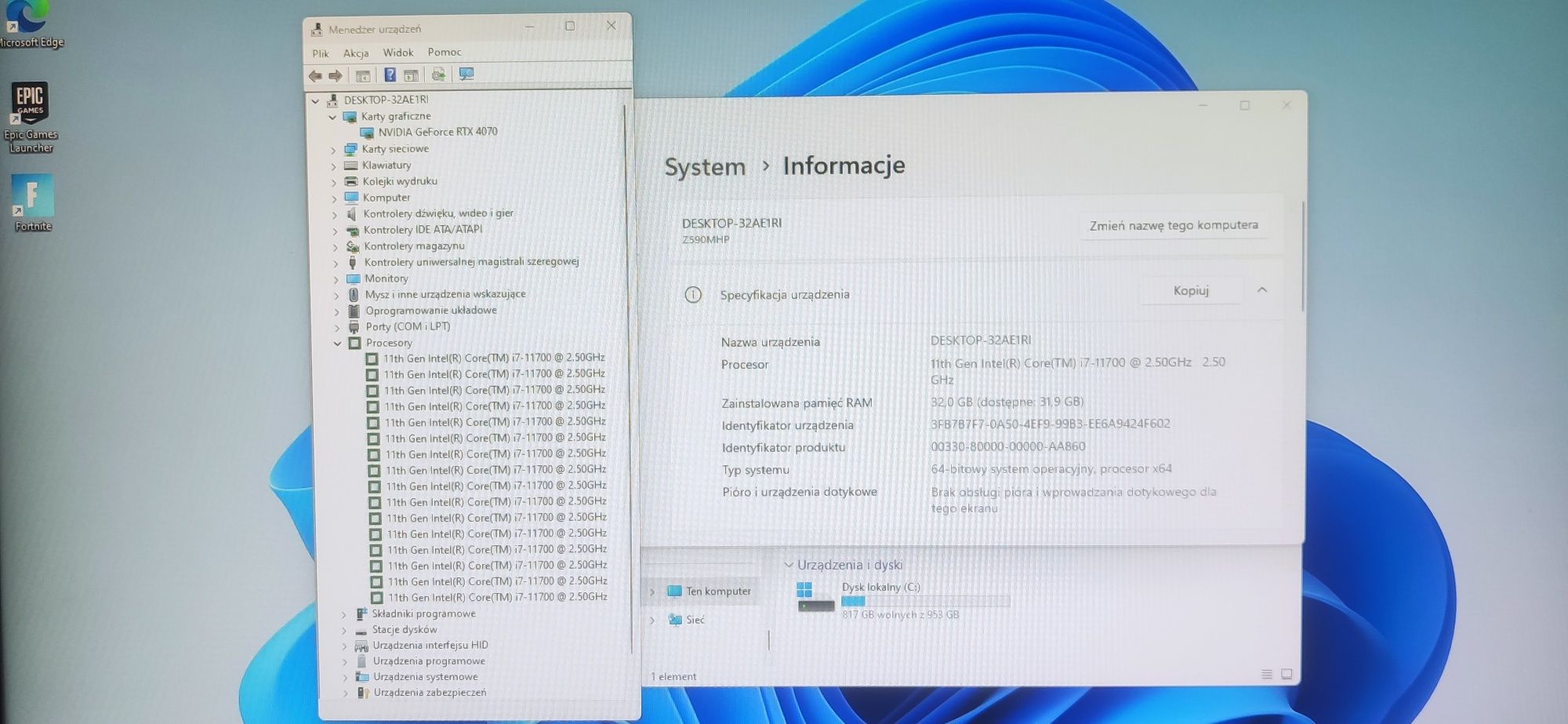Expand the Sieć node in Explorer
Screen dimensions: 1568x724
652,620
